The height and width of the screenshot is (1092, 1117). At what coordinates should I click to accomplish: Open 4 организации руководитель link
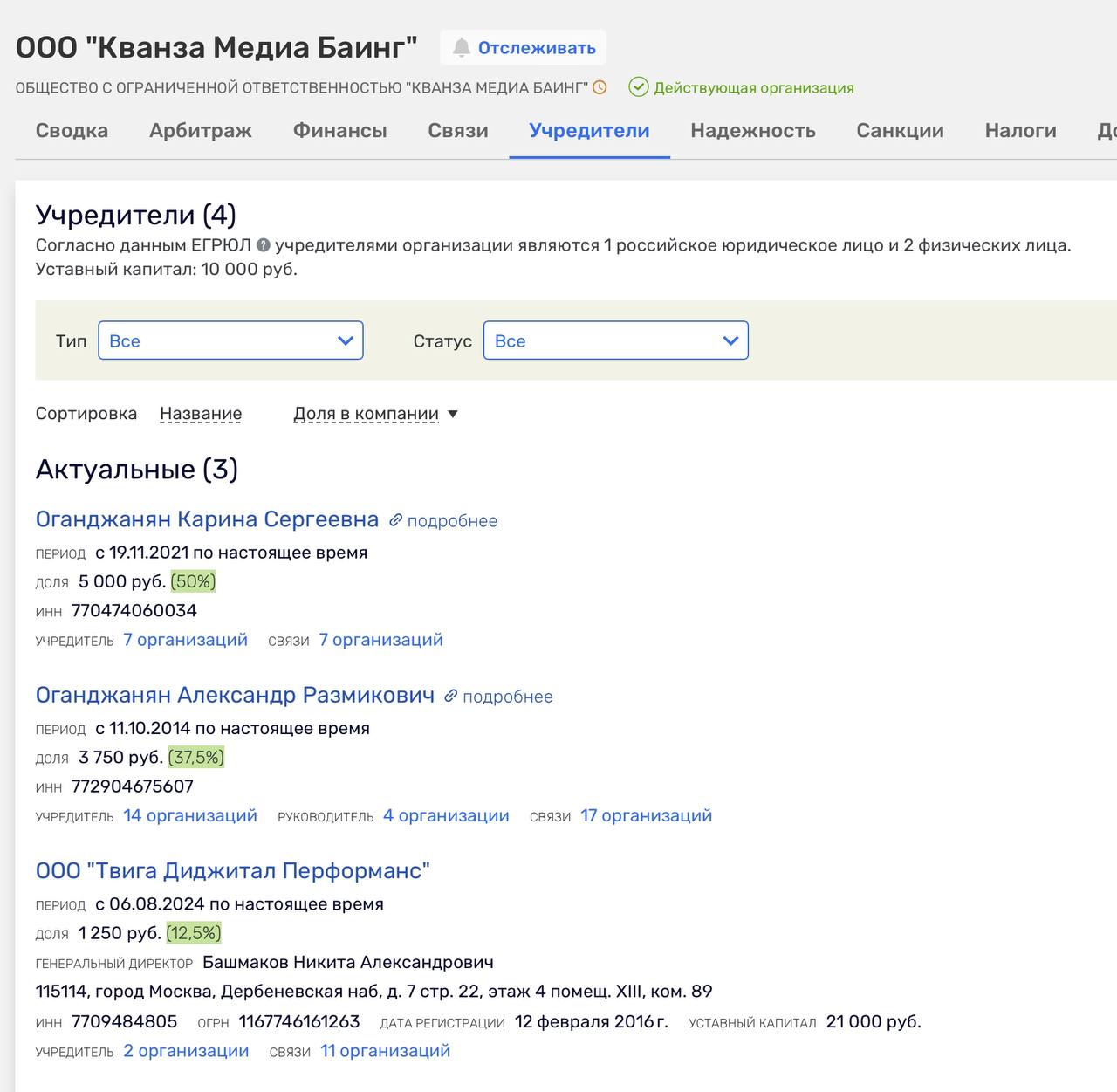pos(446,815)
